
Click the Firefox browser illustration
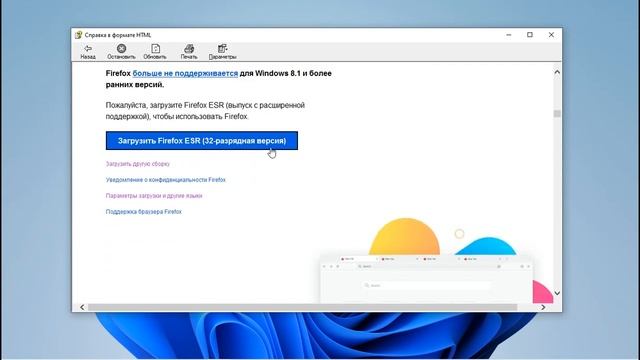(436, 261)
